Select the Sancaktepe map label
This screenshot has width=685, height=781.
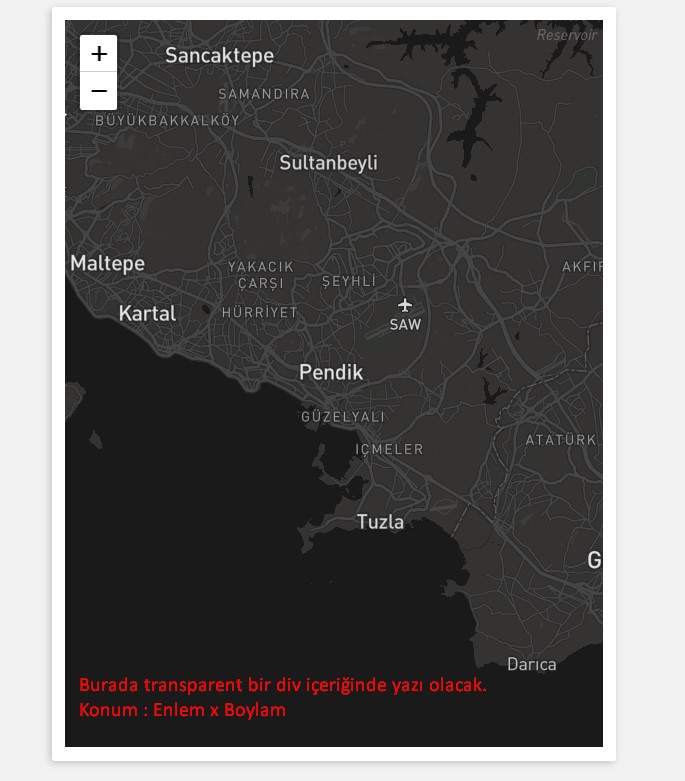tap(219, 56)
